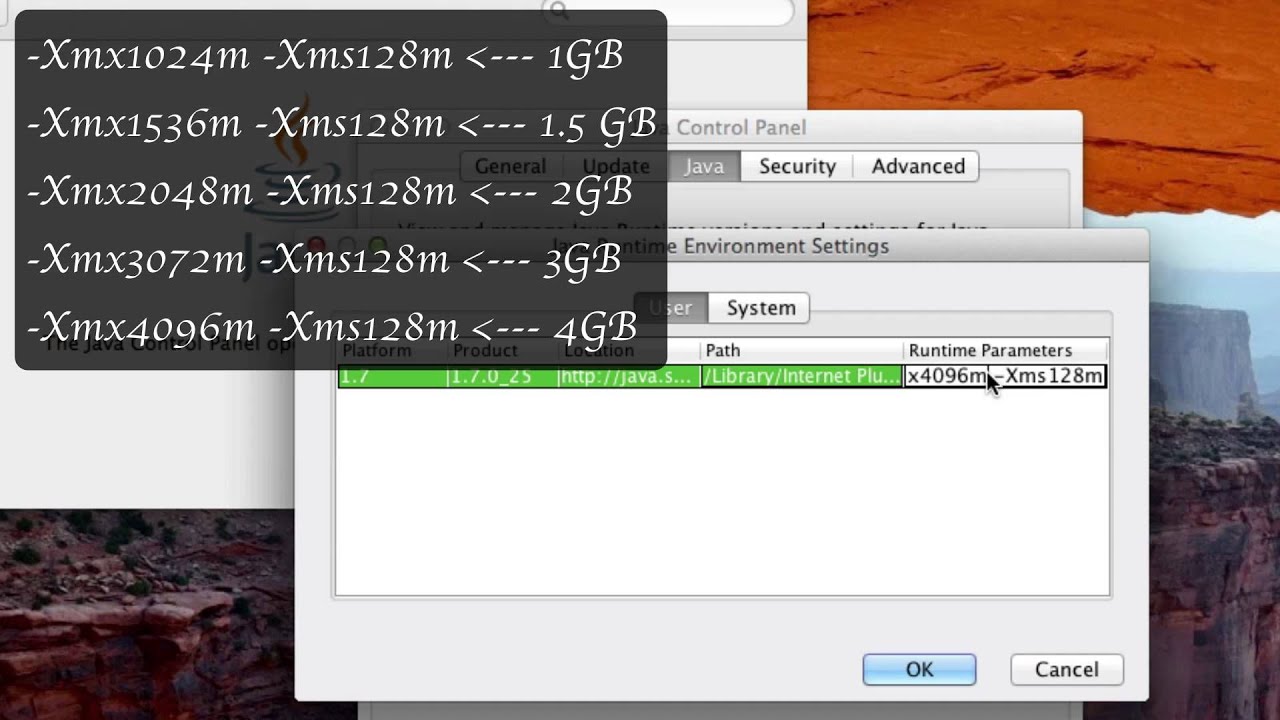Open the Security tab

pos(797,166)
